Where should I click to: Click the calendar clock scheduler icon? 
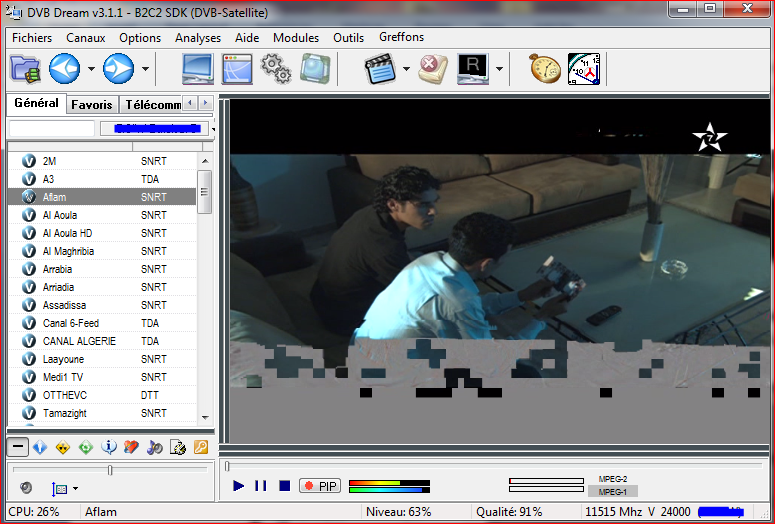[584, 69]
